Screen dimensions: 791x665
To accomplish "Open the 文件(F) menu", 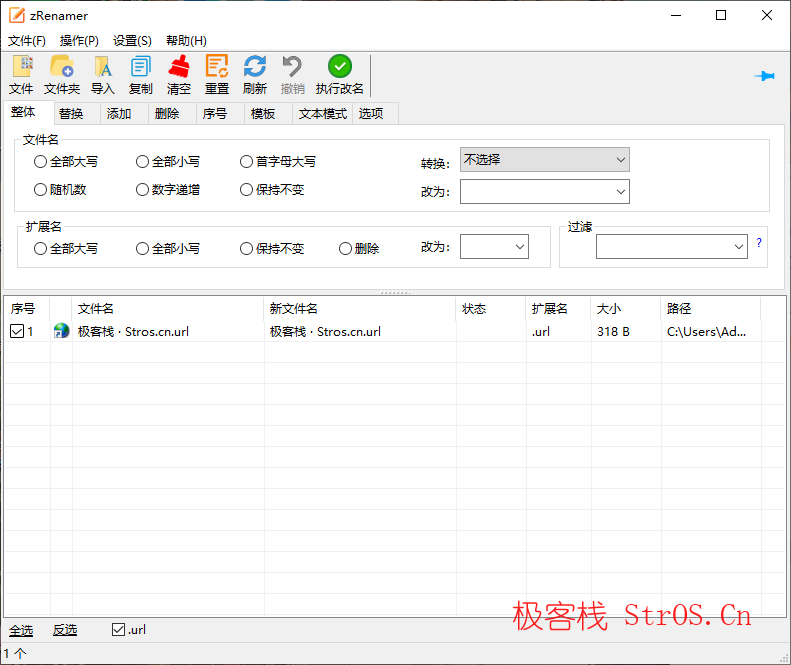I will (x=27, y=41).
